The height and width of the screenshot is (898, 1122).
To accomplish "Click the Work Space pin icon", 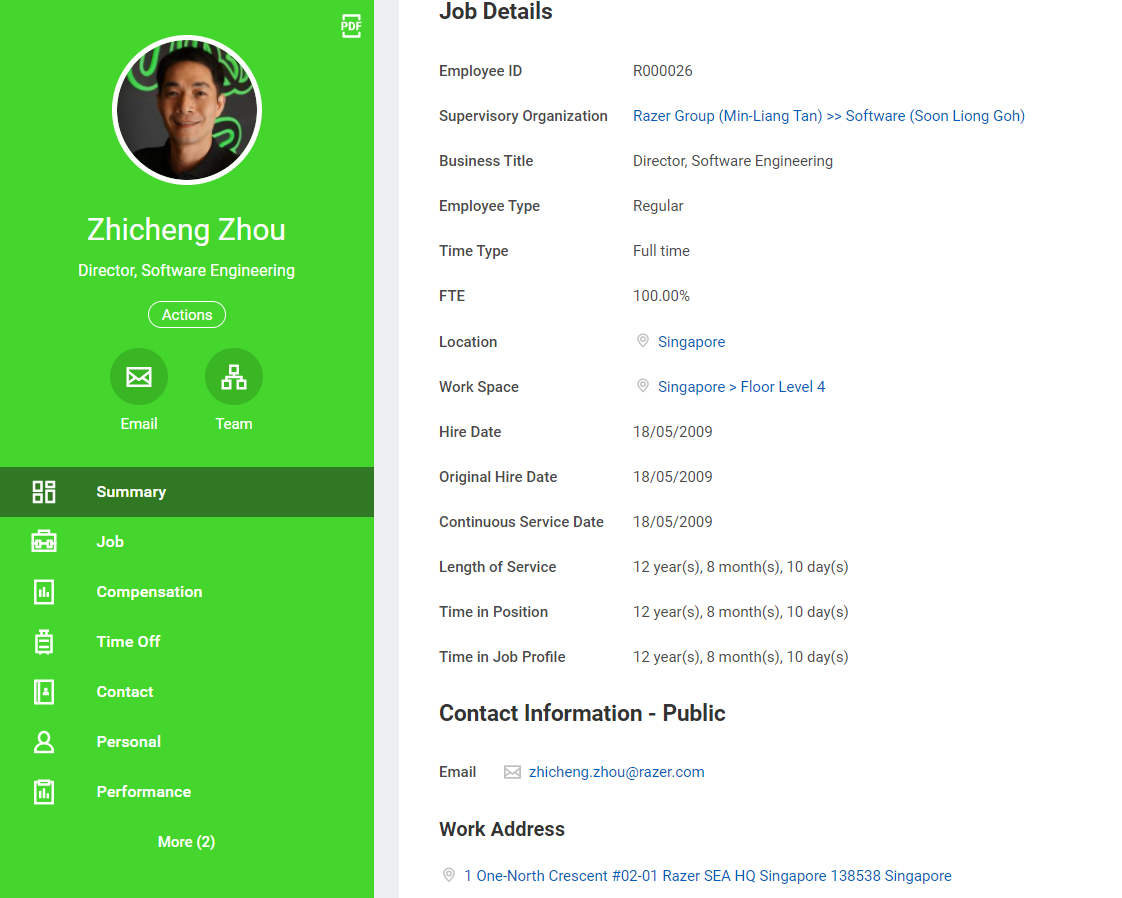I will pyautogui.click(x=643, y=386).
